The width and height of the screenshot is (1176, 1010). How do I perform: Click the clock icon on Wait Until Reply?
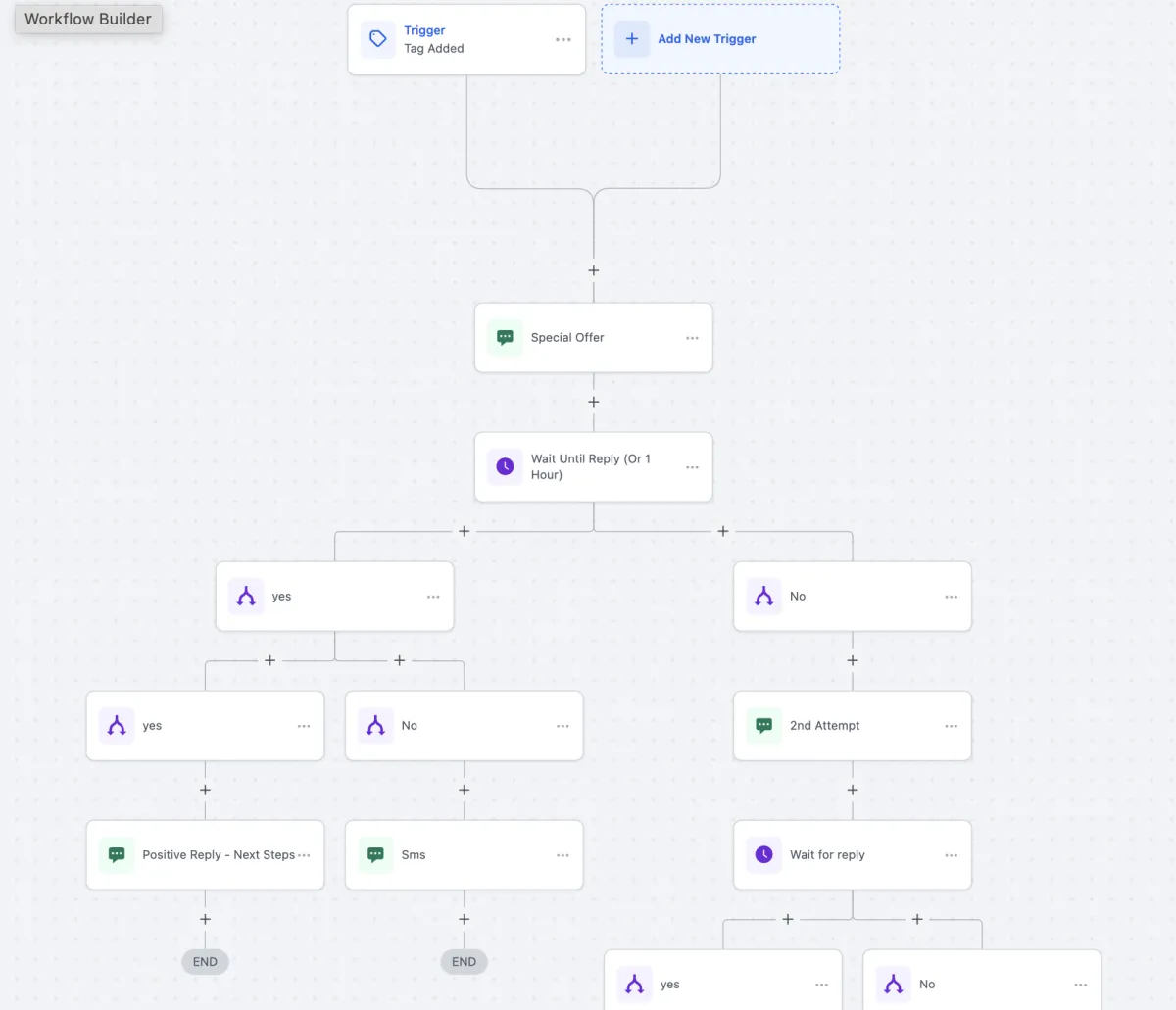click(505, 466)
